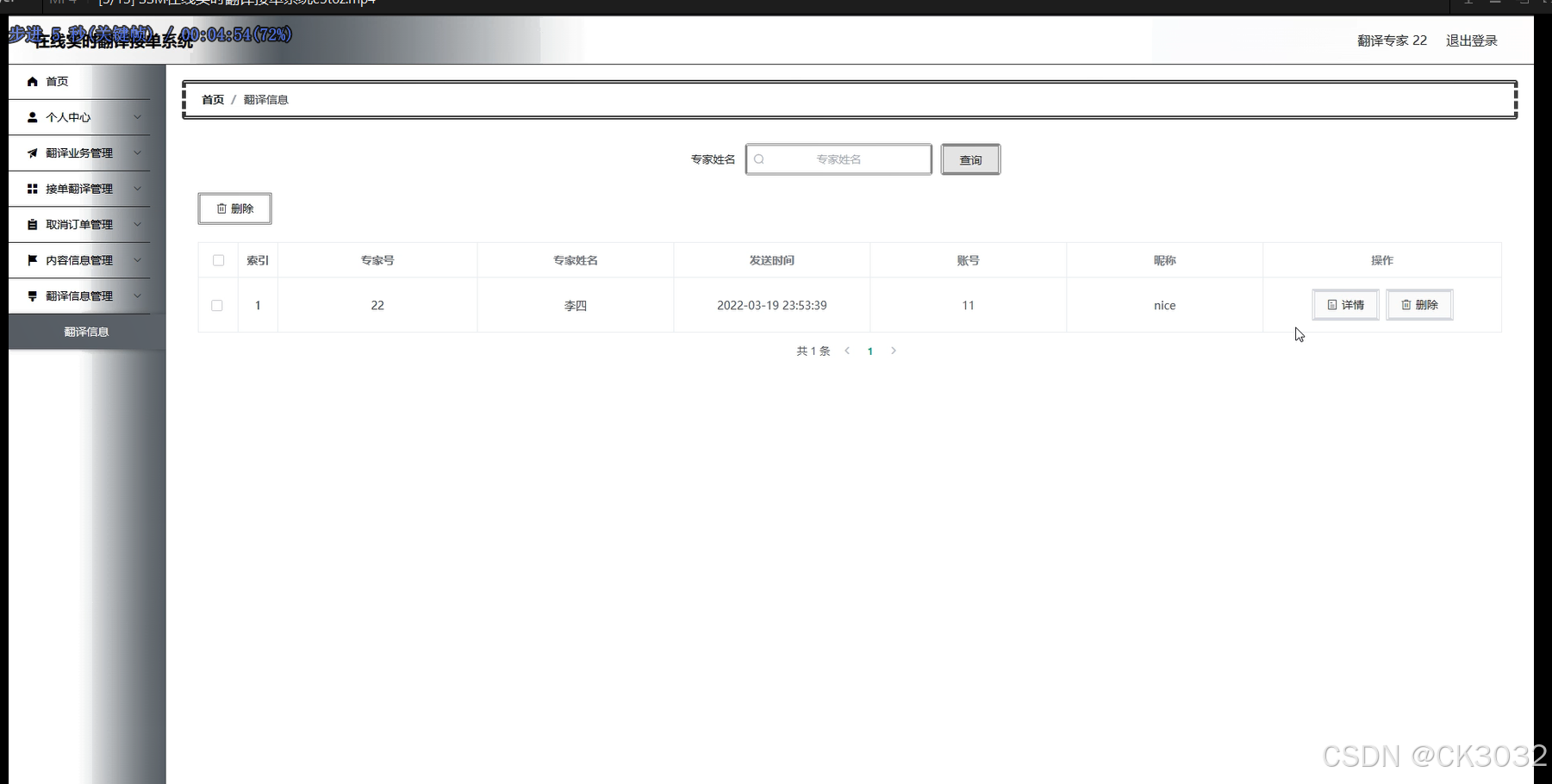Select the home icon beside 首页

pos(33,81)
